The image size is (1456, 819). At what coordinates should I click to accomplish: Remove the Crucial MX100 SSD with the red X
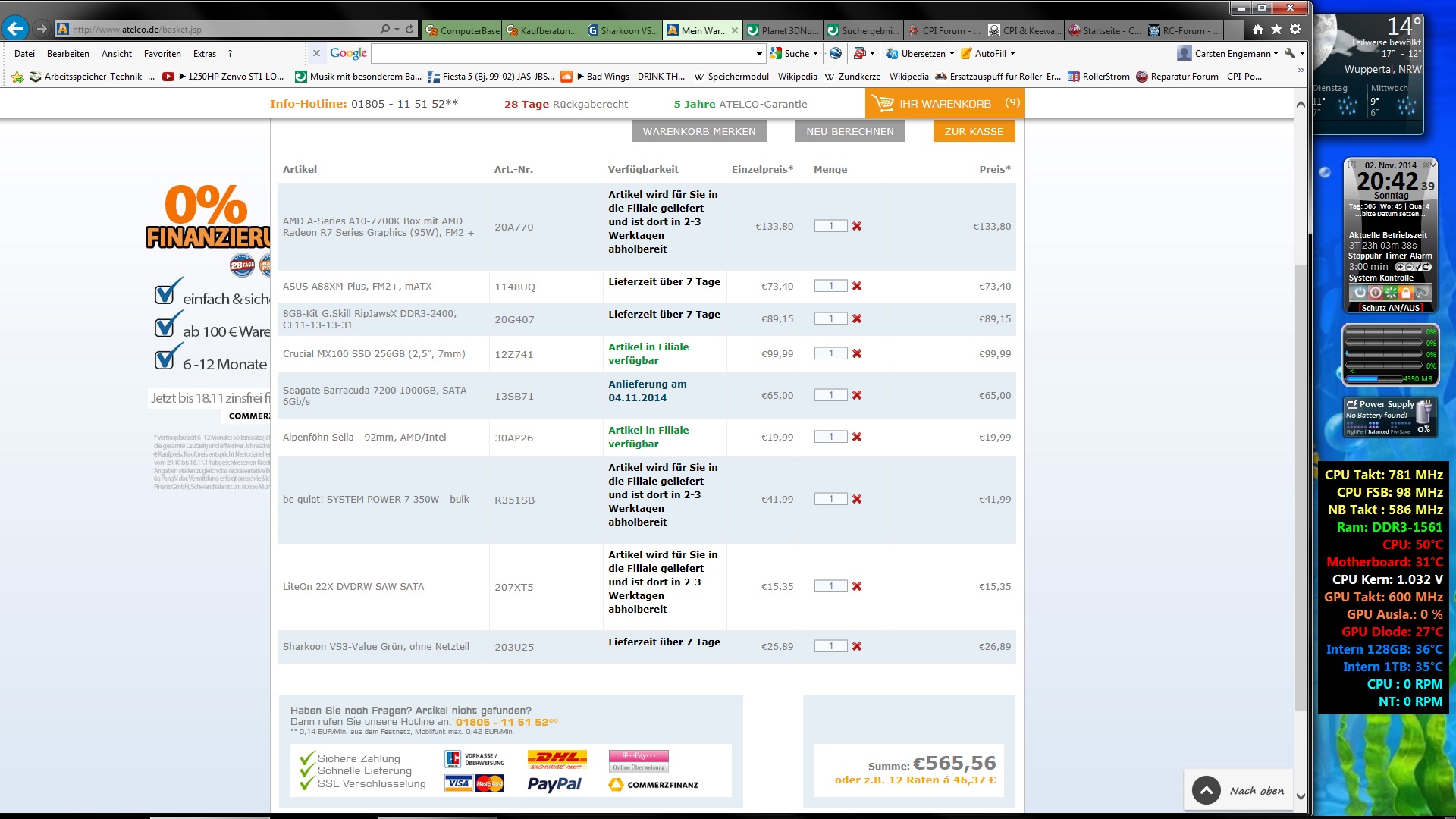click(x=857, y=354)
